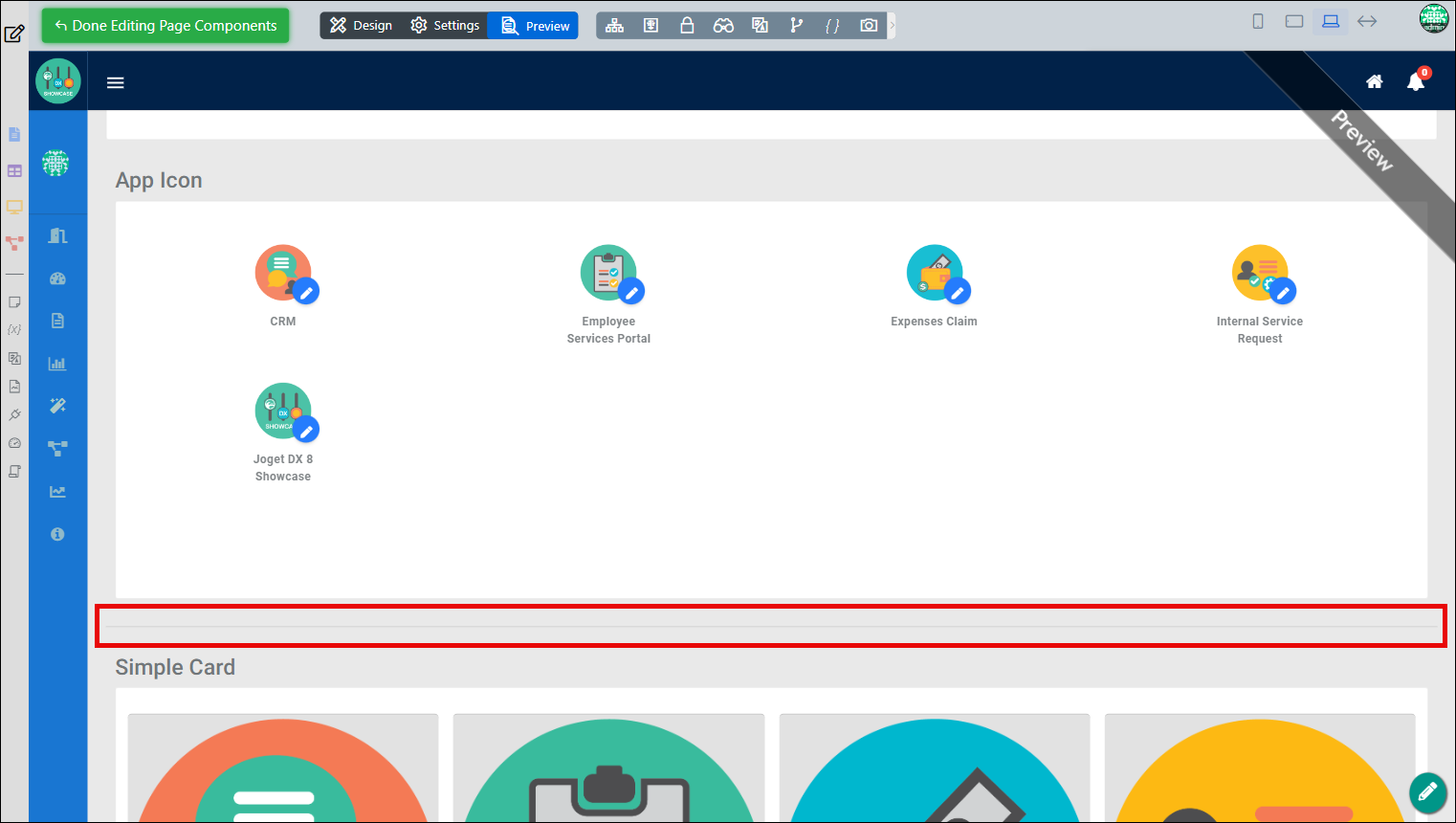Select the Preview tab

[x=535, y=26]
